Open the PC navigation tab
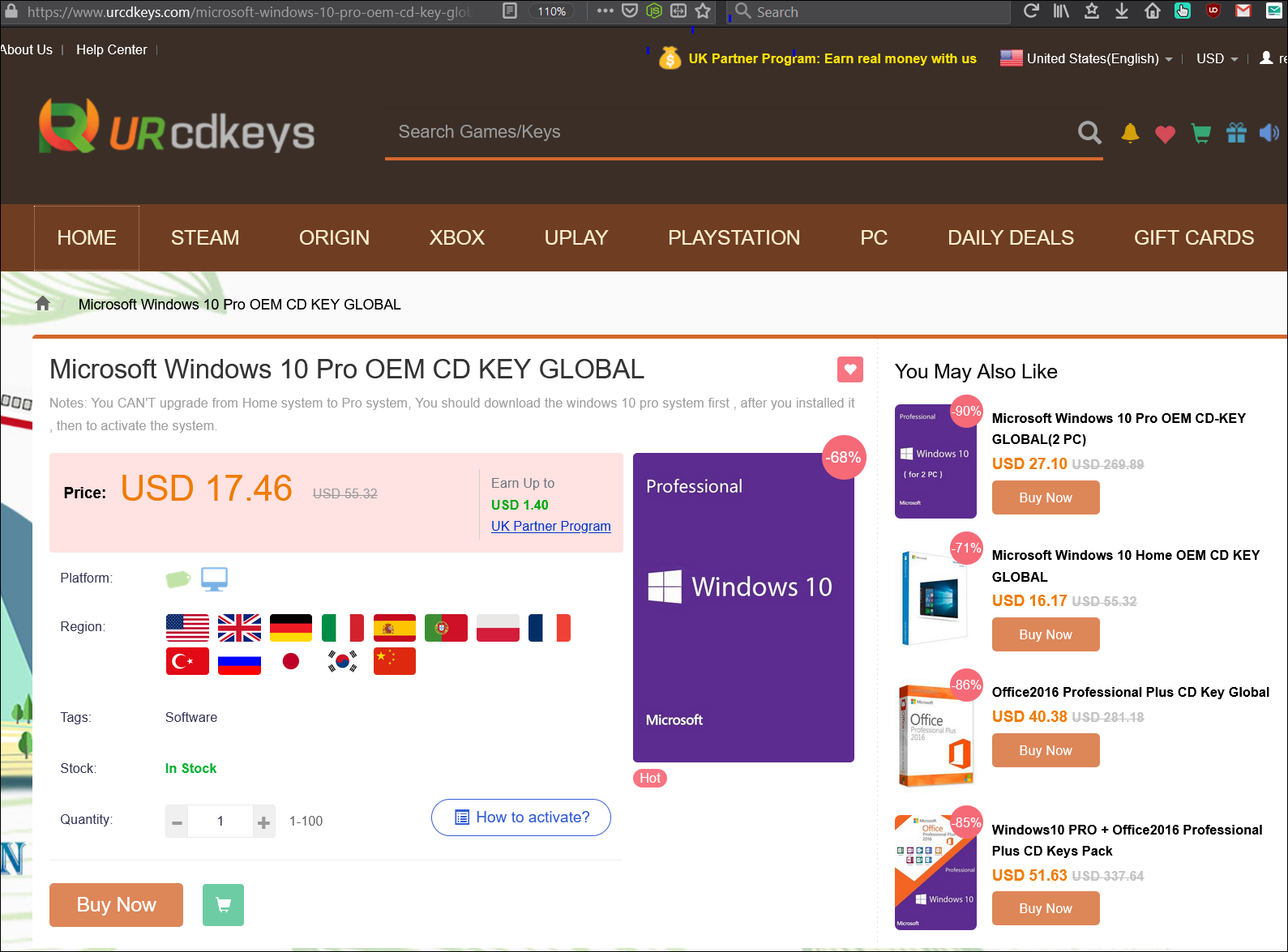The height and width of the screenshot is (952, 1288). pos(874,237)
